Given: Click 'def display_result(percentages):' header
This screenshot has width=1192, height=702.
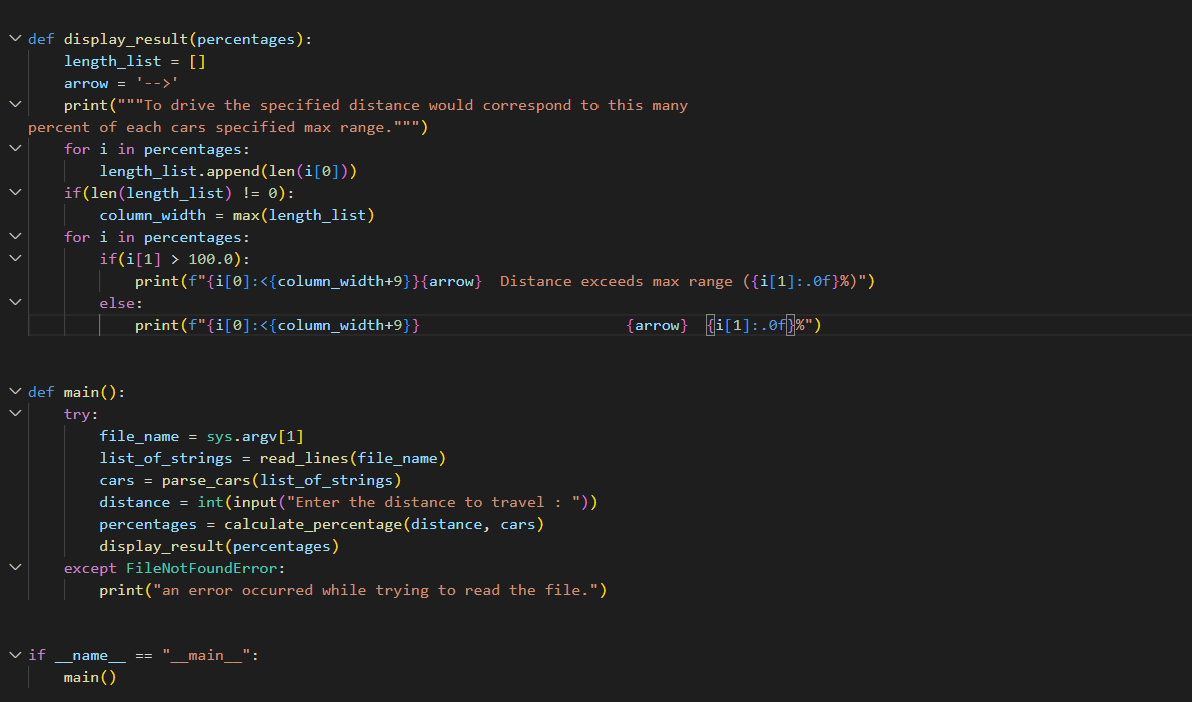Looking at the screenshot, I should tap(170, 39).
